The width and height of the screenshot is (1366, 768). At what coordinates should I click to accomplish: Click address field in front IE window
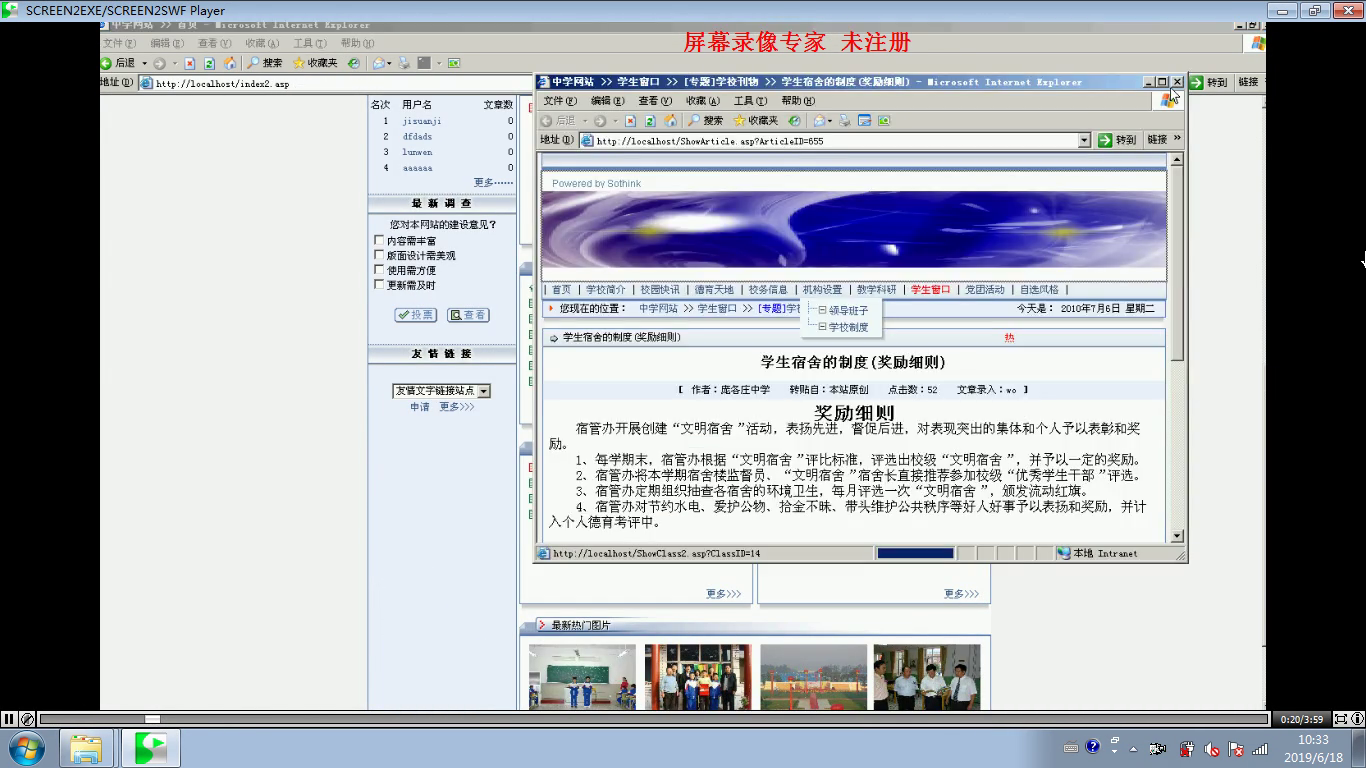(835, 141)
